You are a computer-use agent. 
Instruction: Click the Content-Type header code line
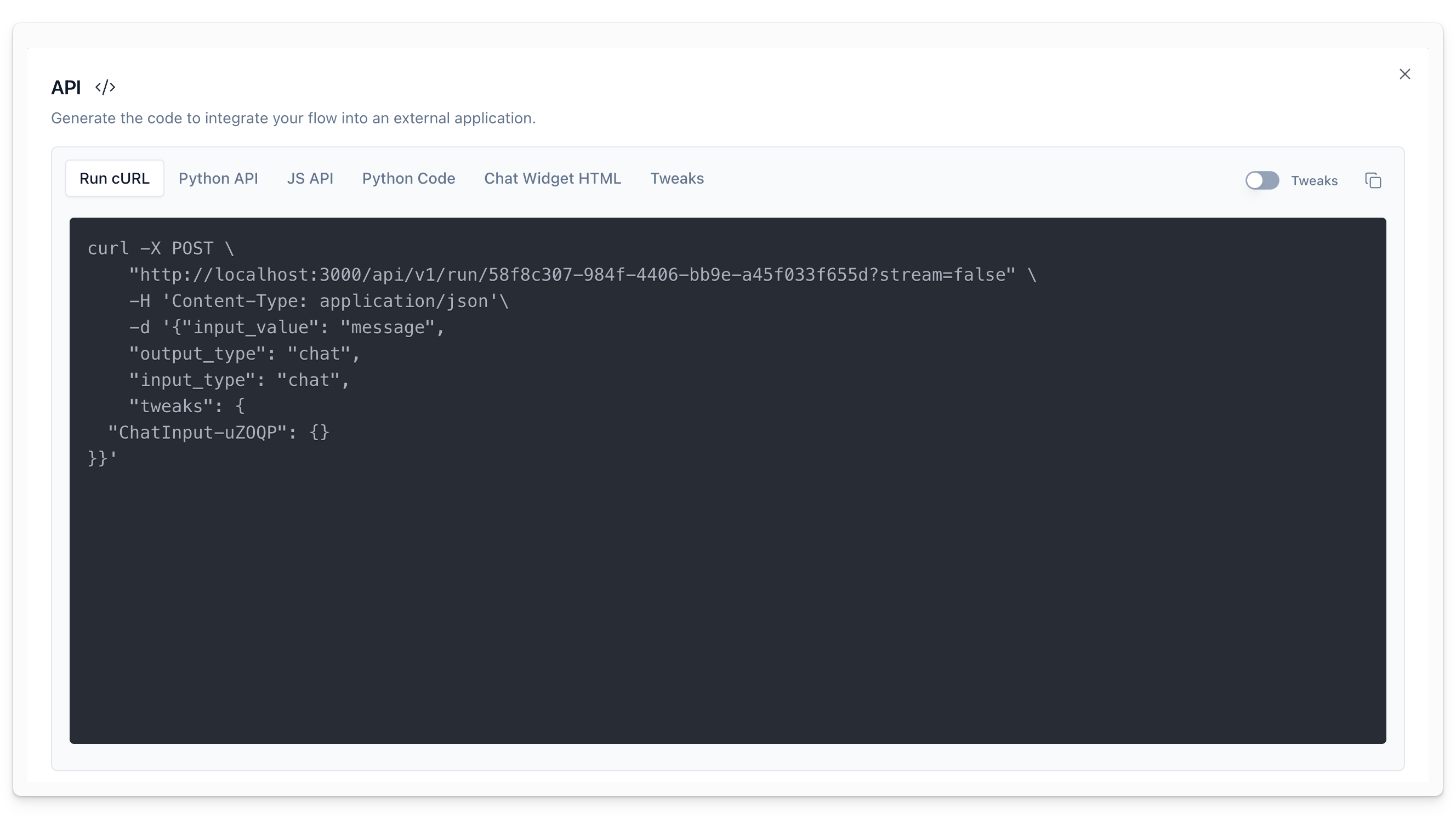pyautogui.click(x=319, y=302)
